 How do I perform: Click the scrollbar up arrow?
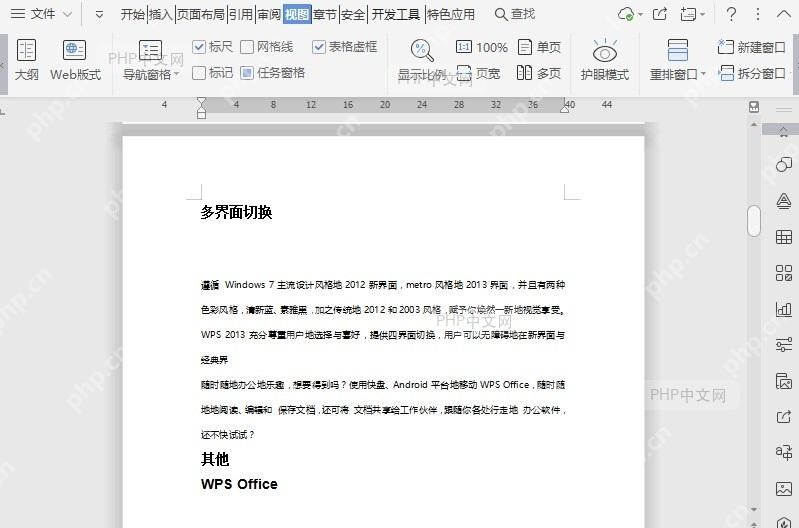tap(754, 124)
